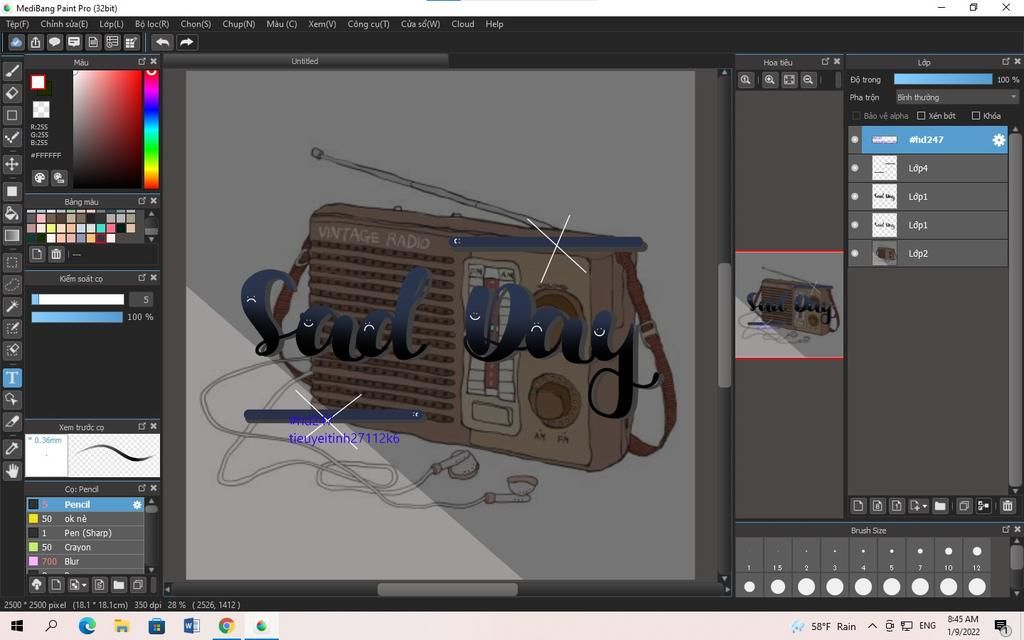The width and height of the screenshot is (1024, 640).
Task: Open settings gear for Pencil brush
Action: point(136,505)
